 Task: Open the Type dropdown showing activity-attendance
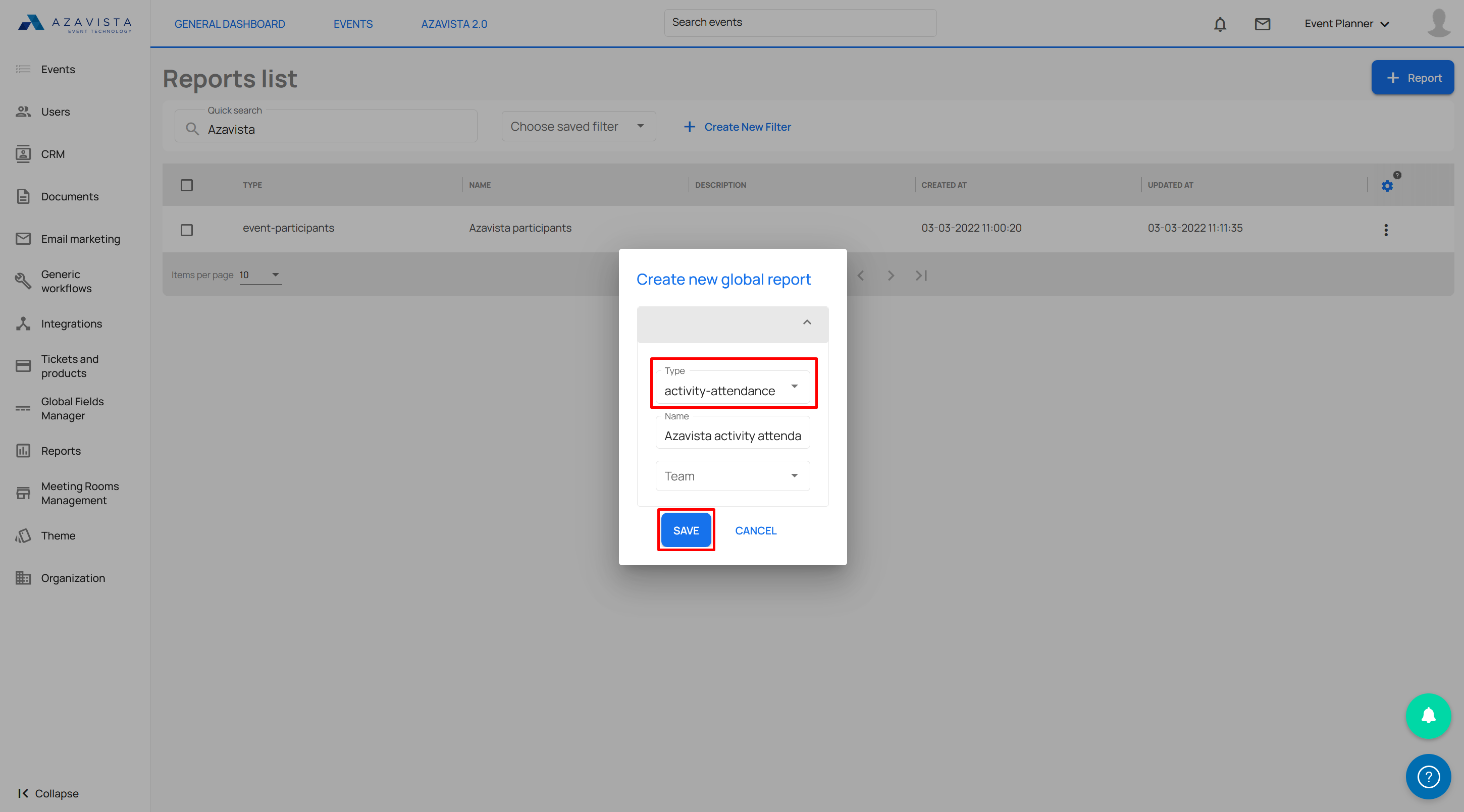(733, 387)
